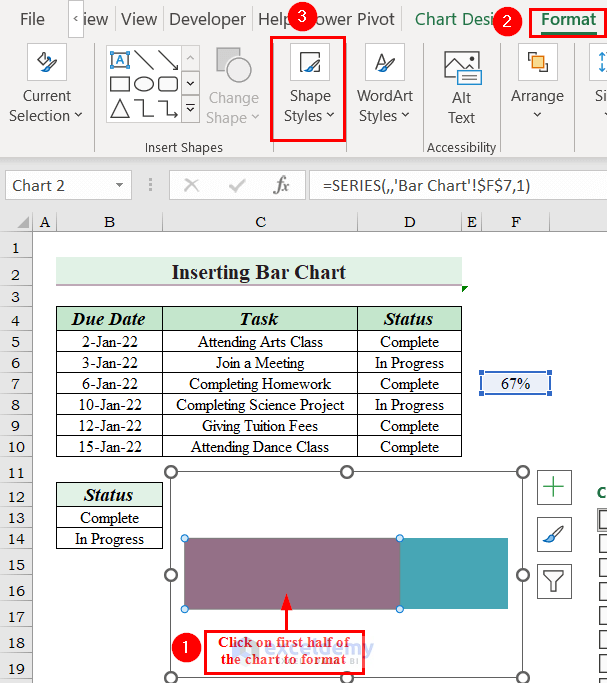Pick the straight Line shape from gallery

click(144, 60)
